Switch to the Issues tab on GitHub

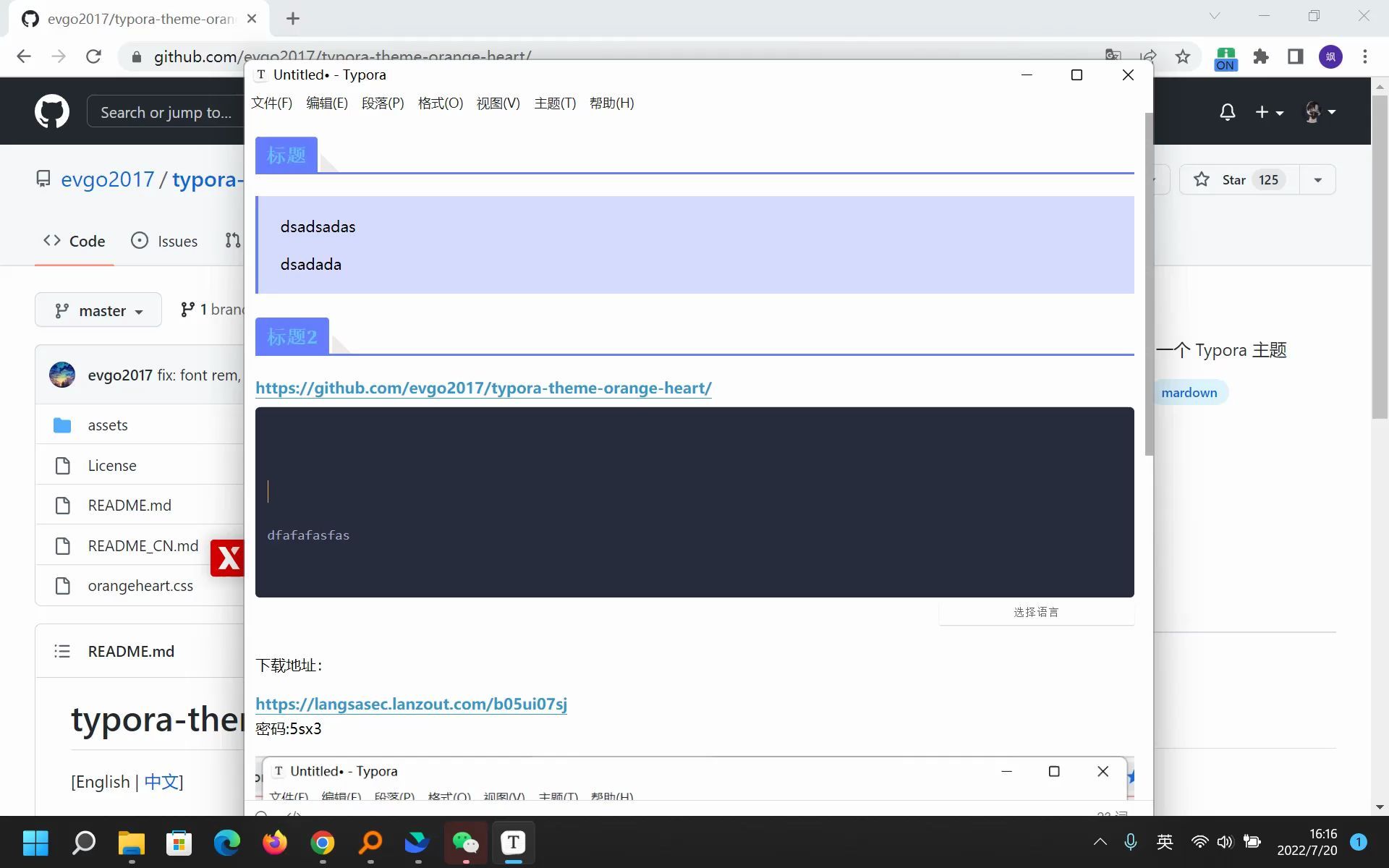(164, 241)
